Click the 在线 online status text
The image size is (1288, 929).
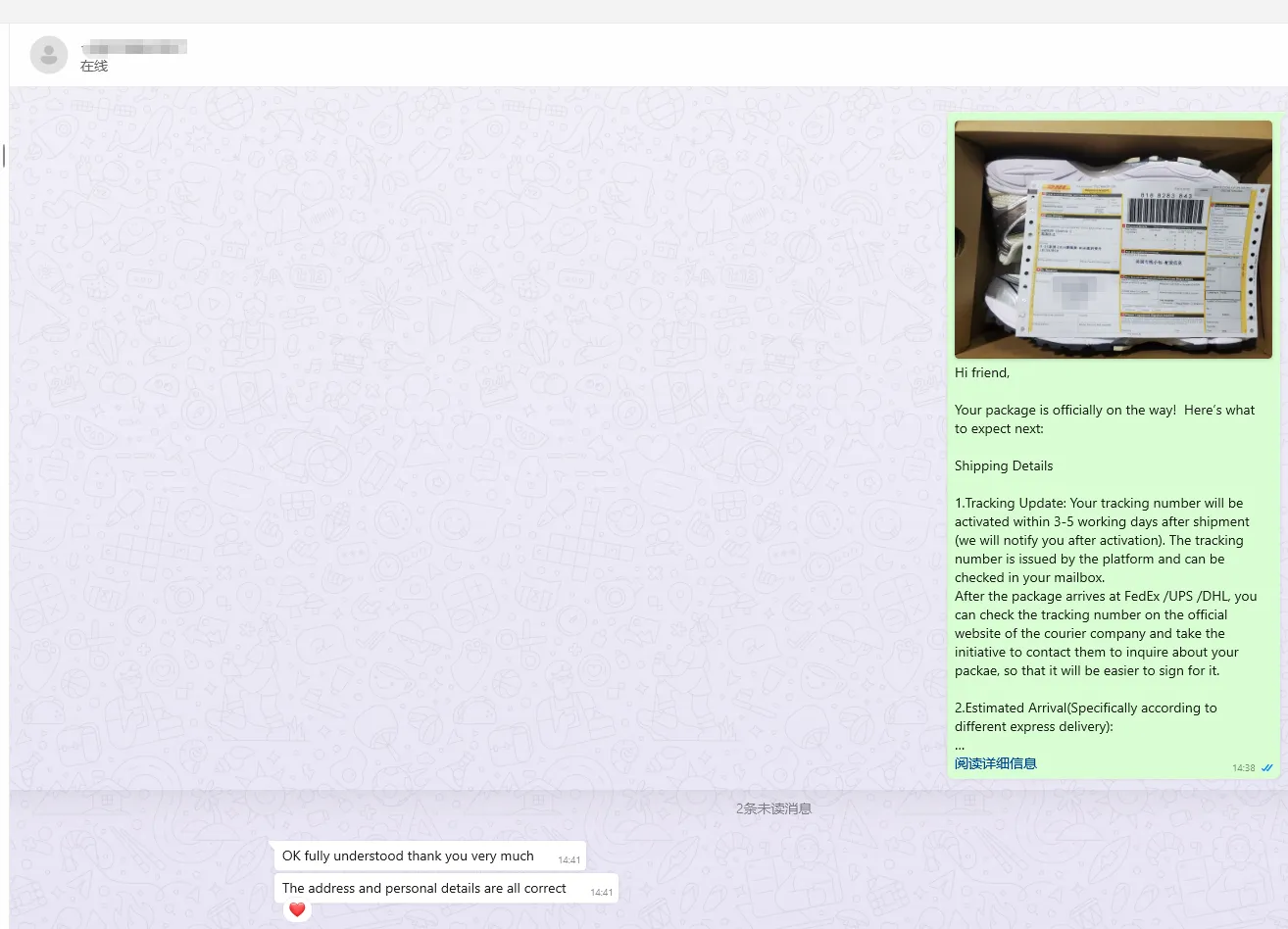[x=94, y=67]
